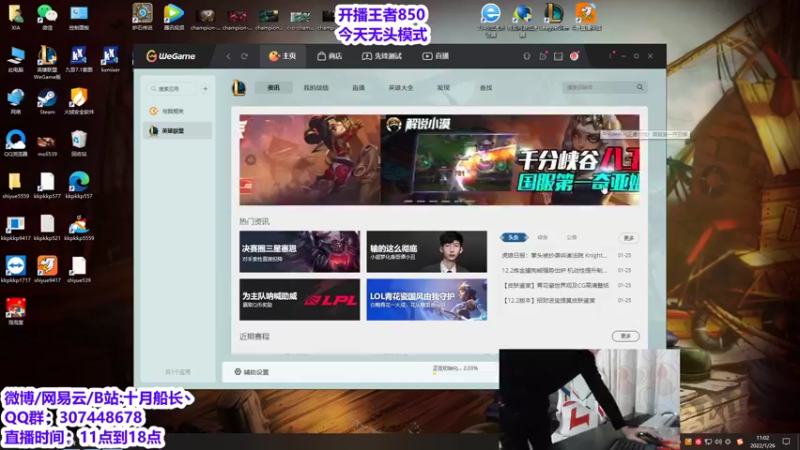Open the 回收站 recycle bin icon
The height and width of the screenshot is (450, 800).
pyautogui.click(x=79, y=143)
